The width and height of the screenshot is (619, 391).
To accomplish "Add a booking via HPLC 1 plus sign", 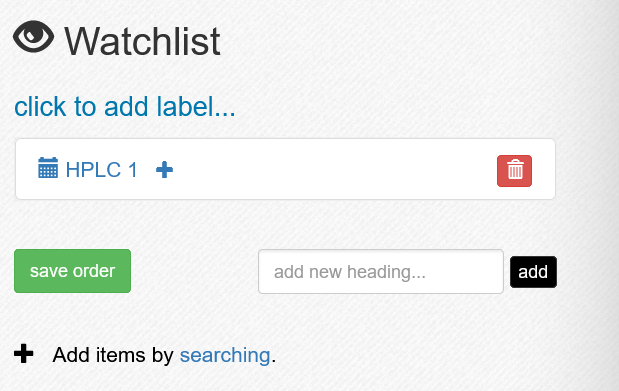I will 164,170.
